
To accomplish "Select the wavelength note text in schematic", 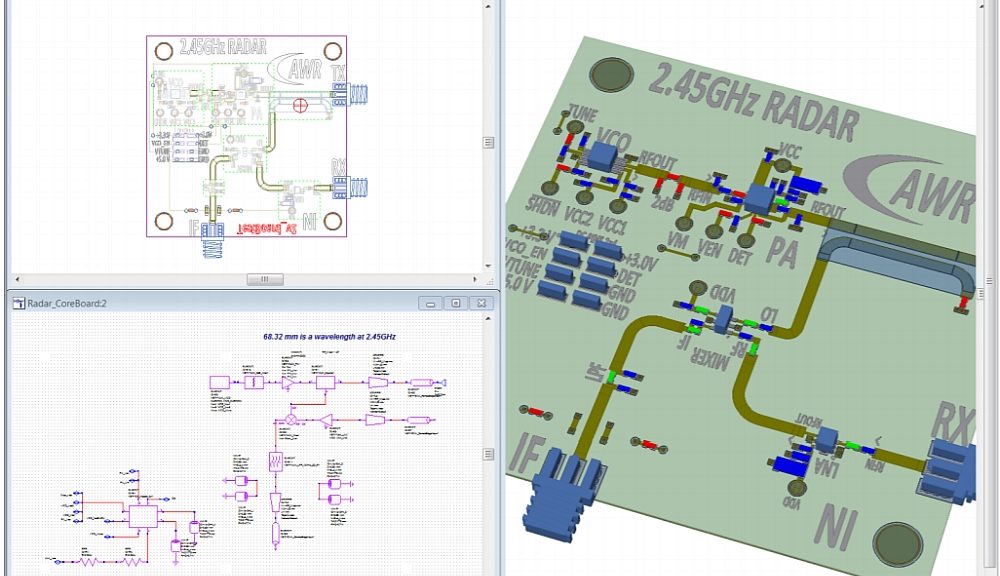I will (x=329, y=338).
